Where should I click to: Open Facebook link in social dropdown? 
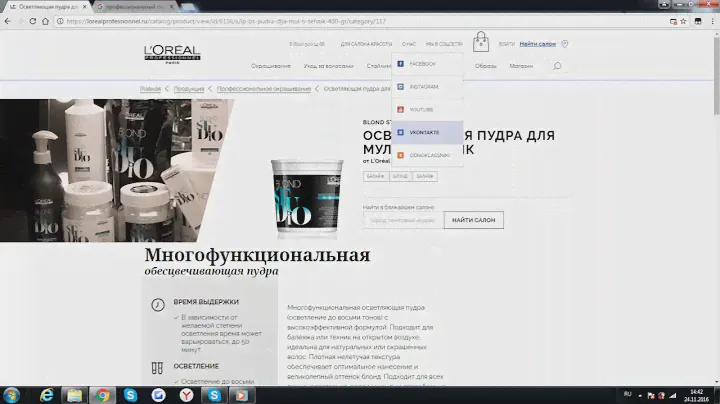[x=428, y=64]
